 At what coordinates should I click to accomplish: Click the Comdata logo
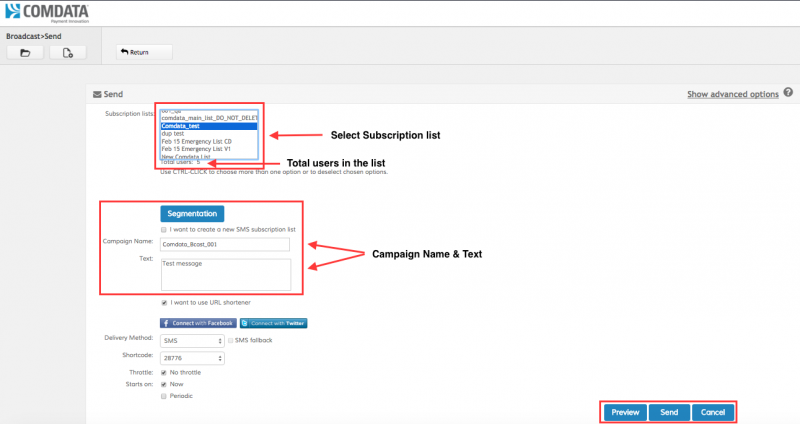50,12
